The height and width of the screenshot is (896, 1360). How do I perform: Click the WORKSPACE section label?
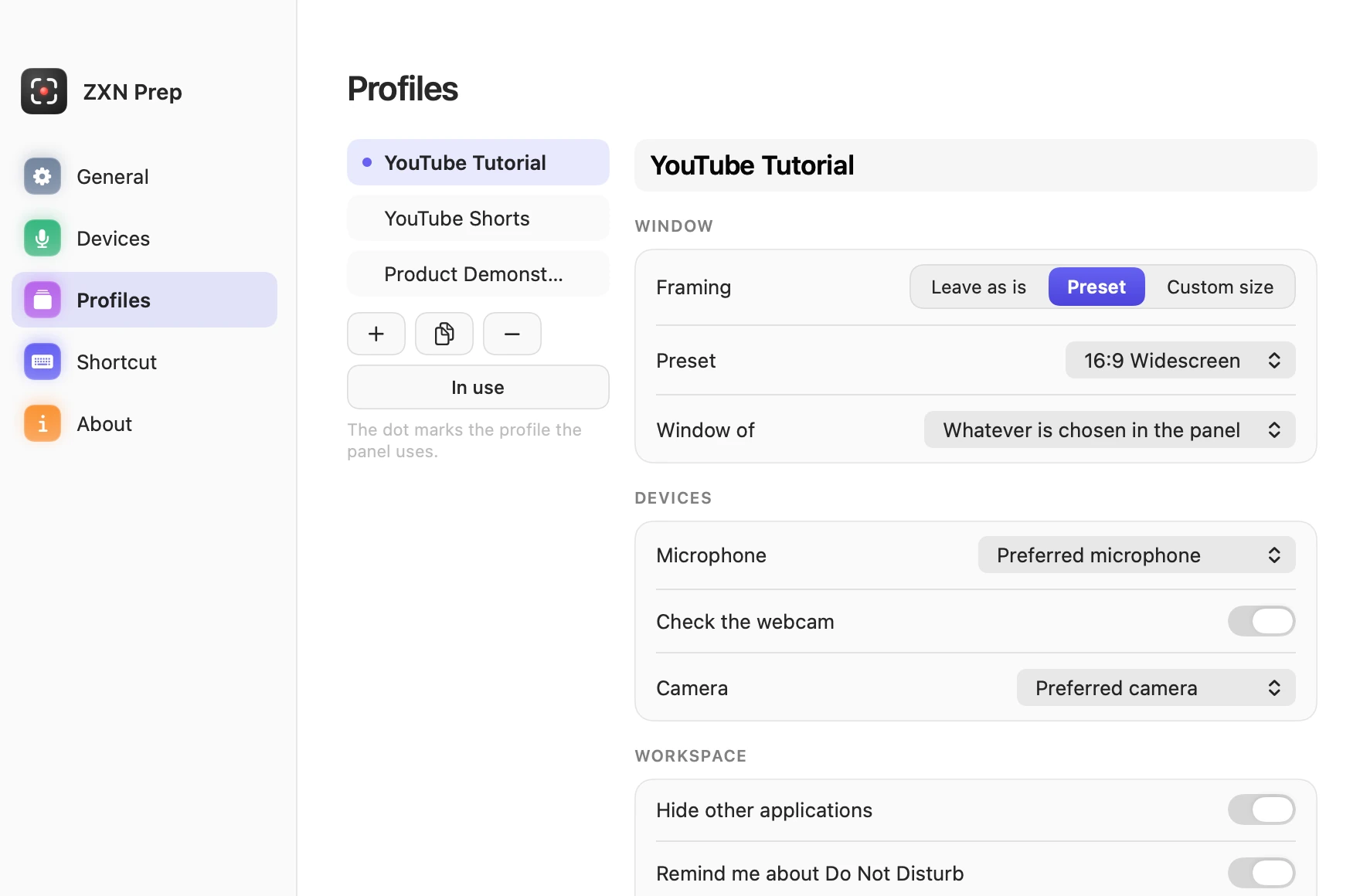[x=691, y=755]
